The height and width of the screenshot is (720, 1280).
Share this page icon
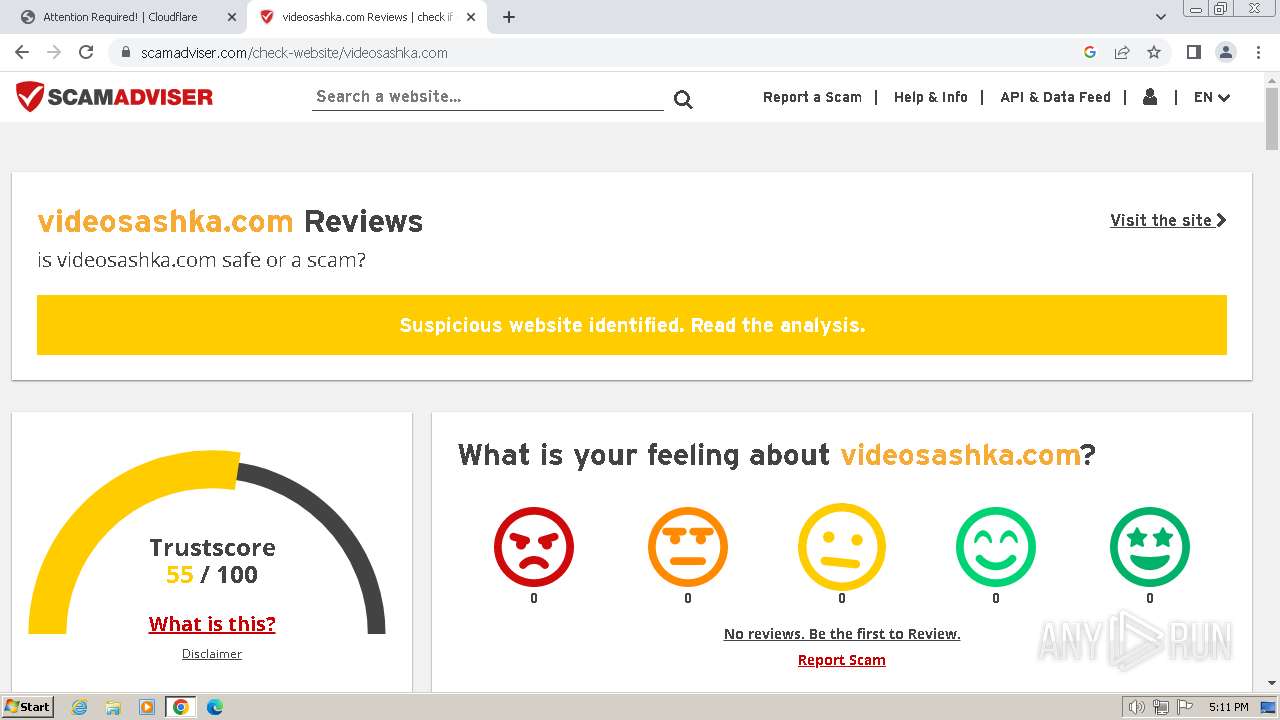[1122, 52]
